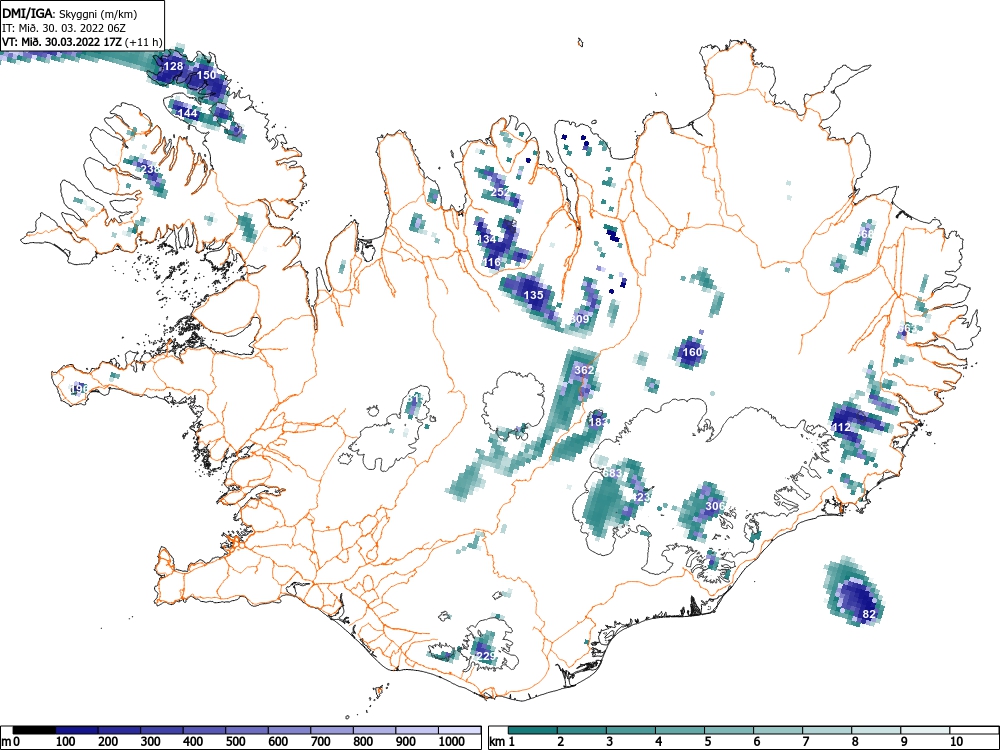Click the '252' map value

(501, 192)
